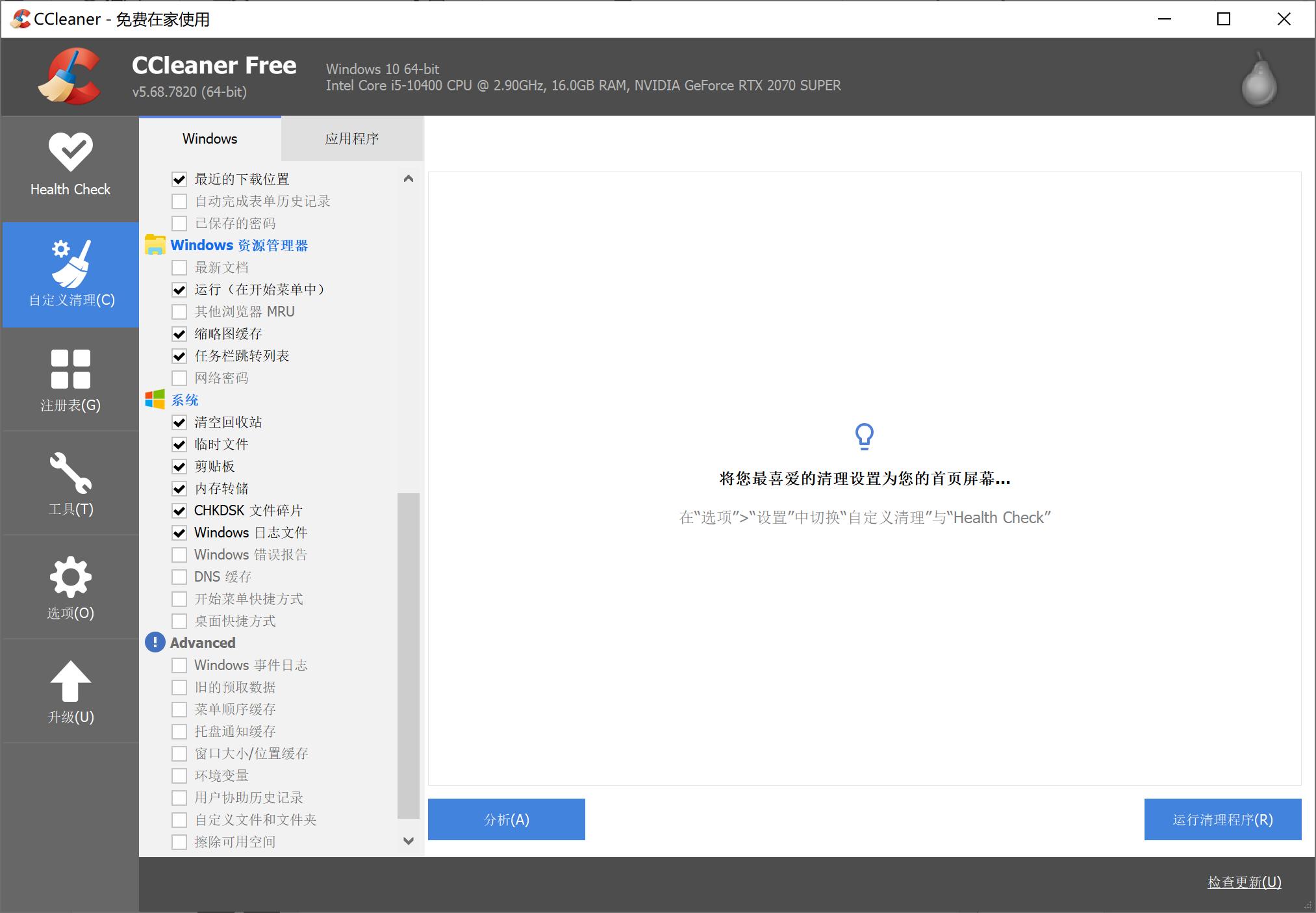Collapse the list using the top chevron
Screen dimensions: 1316x913
point(409,178)
